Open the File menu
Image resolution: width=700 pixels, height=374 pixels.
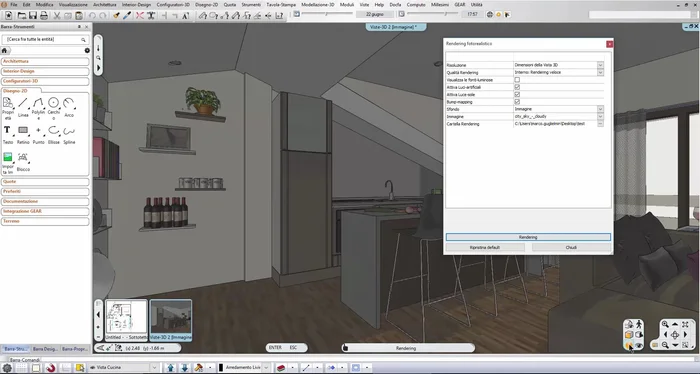coord(14,4)
